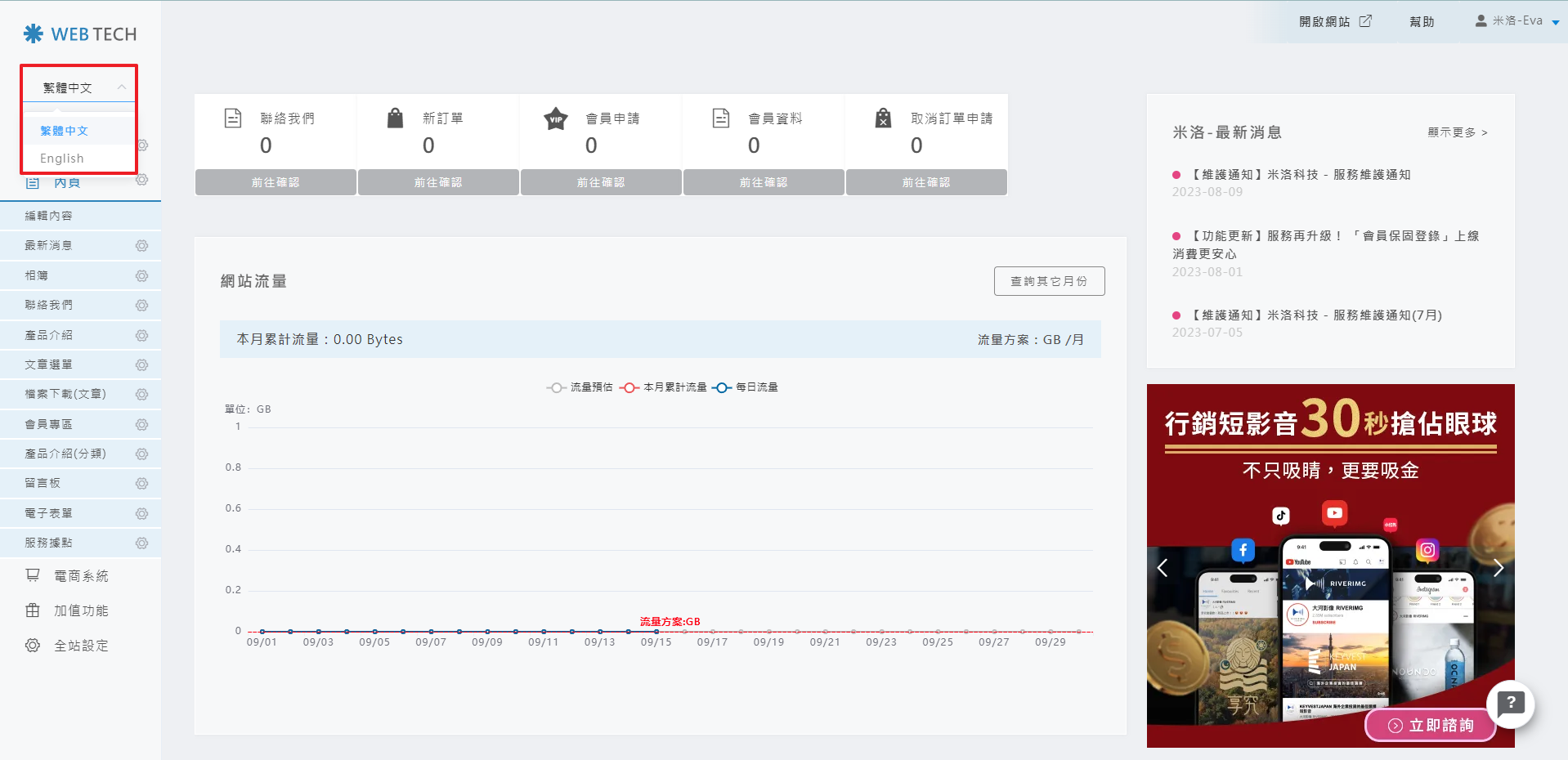Toggle 本月累計流量 legend series
Viewport: 1568px width, 760px height.
[663, 387]
